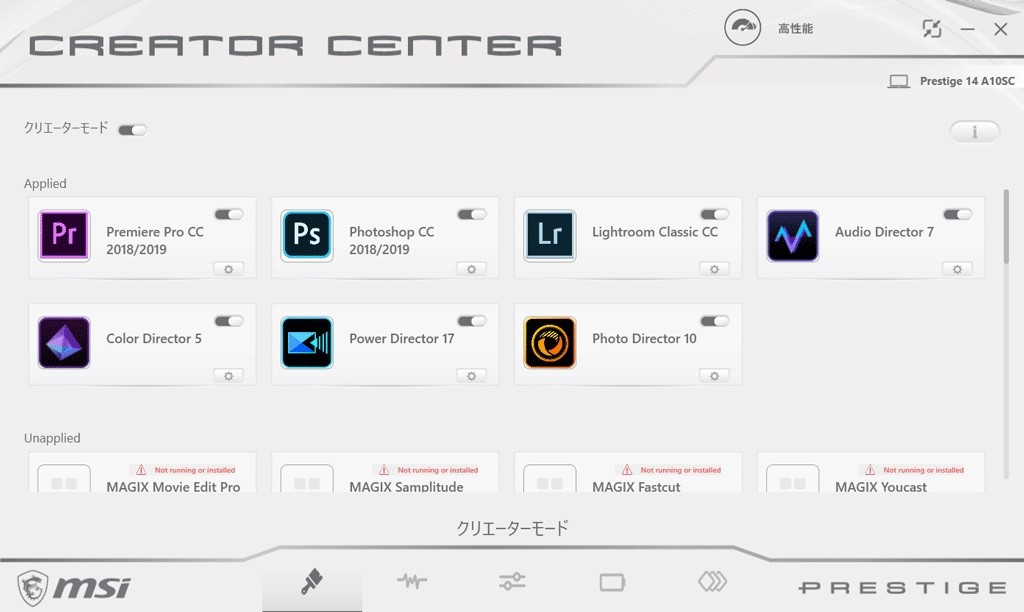Click the laptop icon beside Prestige 14 A10SC
Image resolution: width=1024 pixels, height=612 pixels.
[899, 81]
